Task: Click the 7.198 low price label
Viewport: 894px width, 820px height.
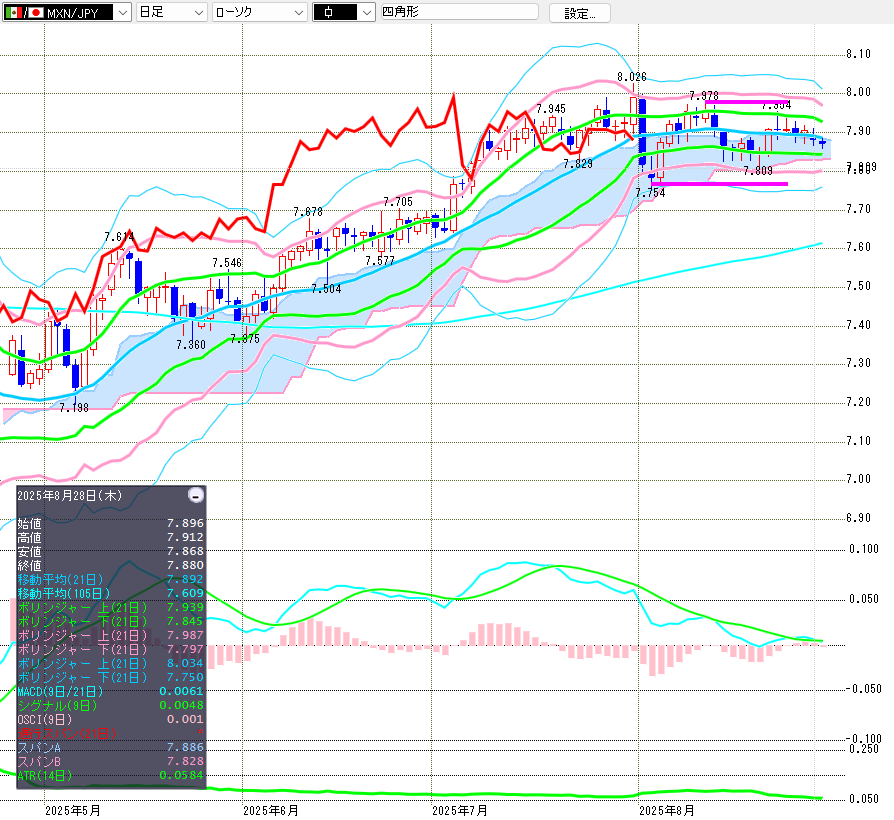Action: click(x=74, y=407)
